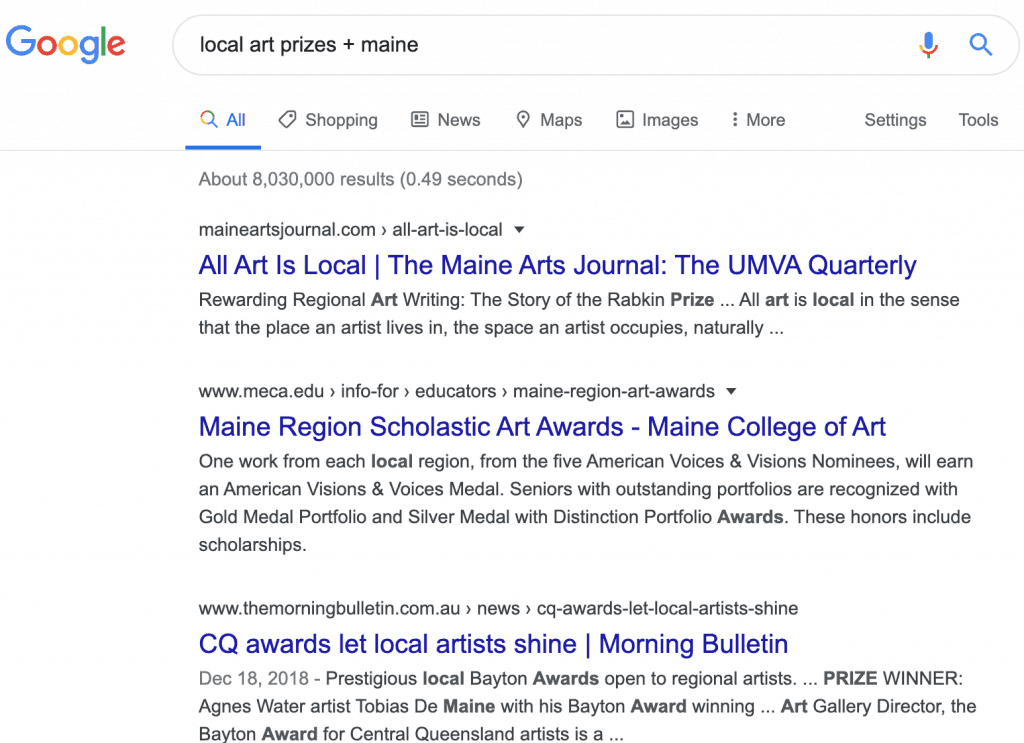Click the maineartsjournal.com breadcrumb URL
Image resolution: width=1024 pixels, height=743 pixels.
[351, 230]
